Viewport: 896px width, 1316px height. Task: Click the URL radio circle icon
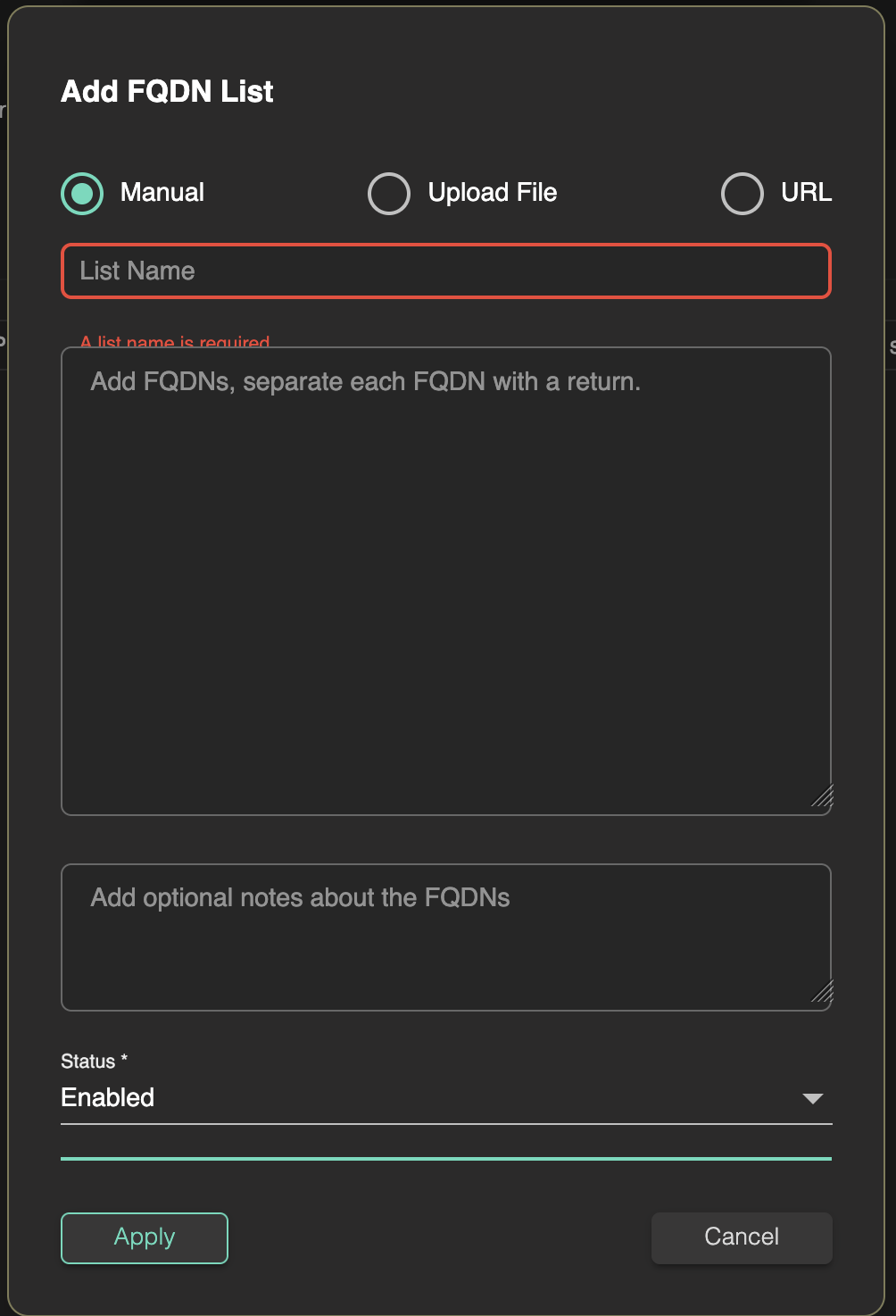(742, 193)
